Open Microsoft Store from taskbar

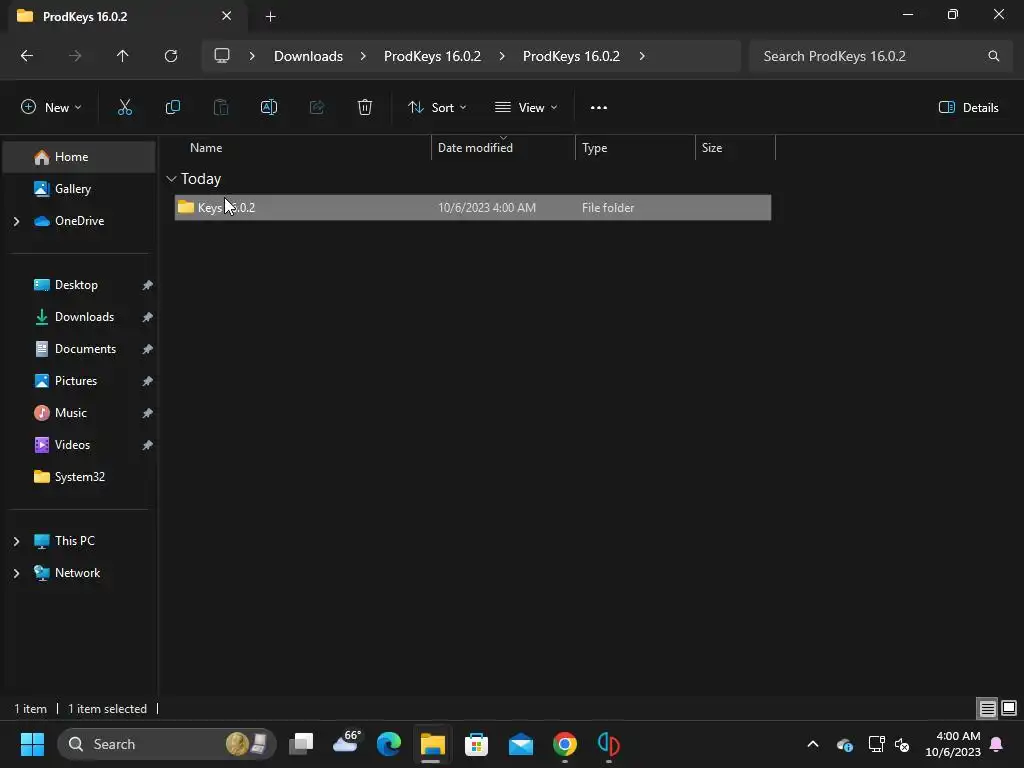point(477,744)
